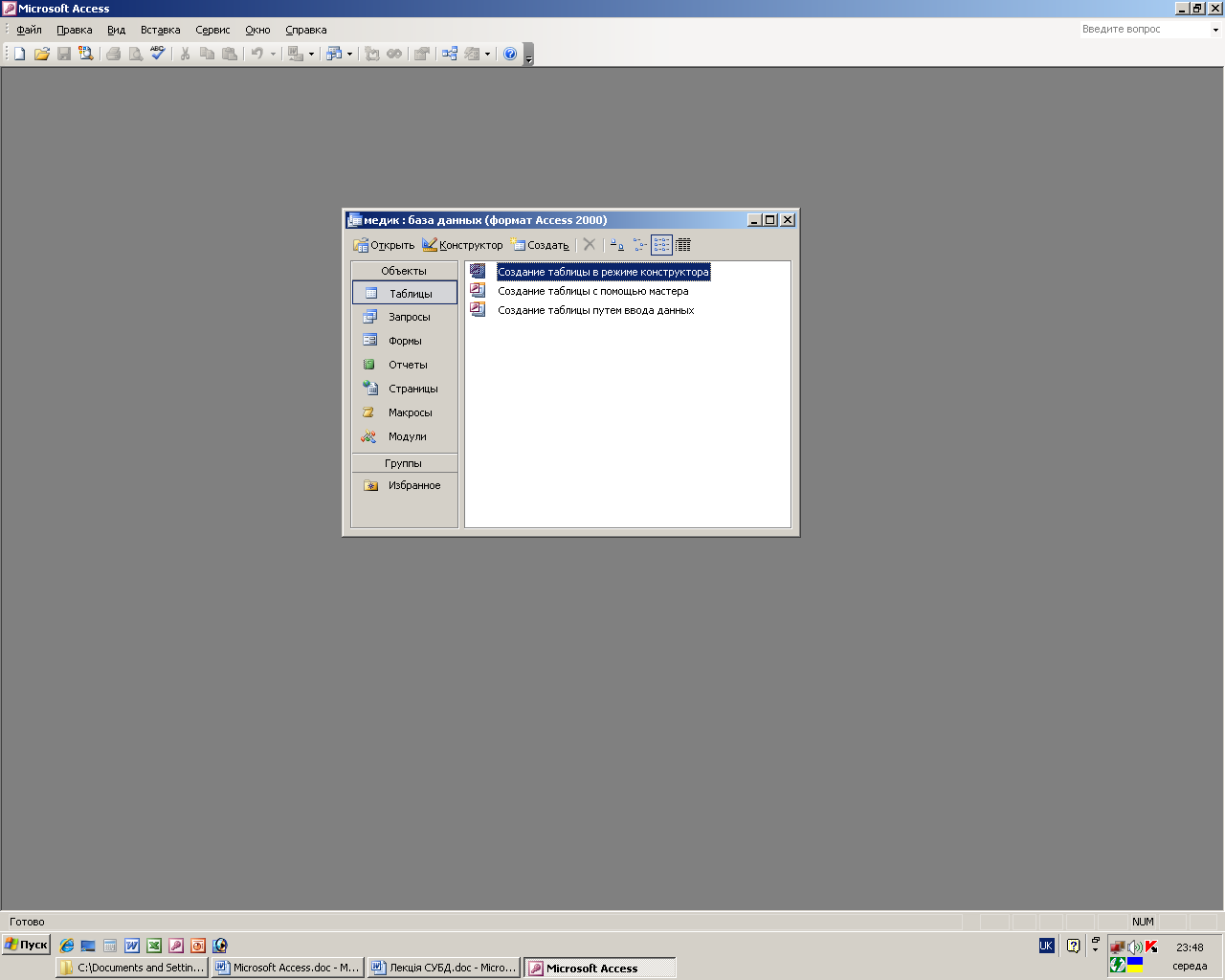Select Отчеты in the objects pane
Screen dimensions: 1225x980
pos(405,365)
